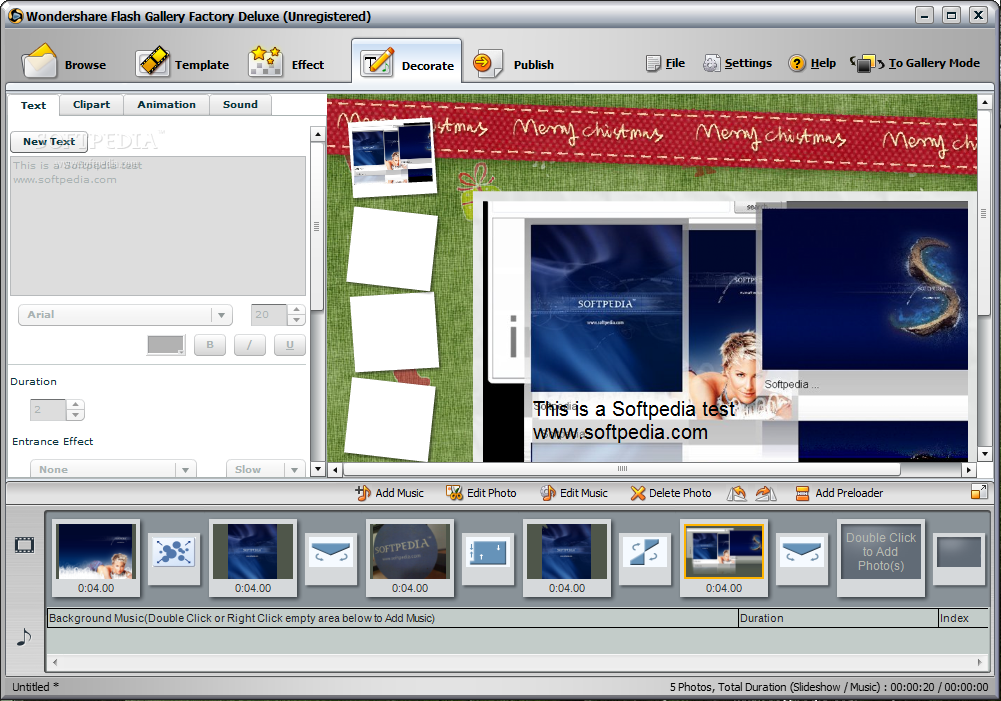Open the Arial font dropdown
Screen dimensions: 1001x701
pyautogui.click(x=125, y=315)
